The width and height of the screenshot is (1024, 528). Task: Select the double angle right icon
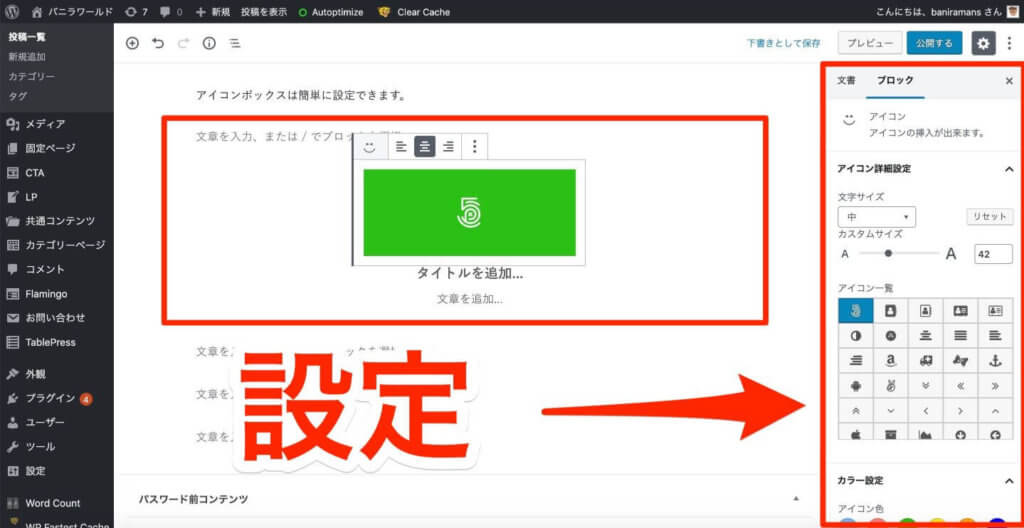pyautogui.click(x=995, y=386)
